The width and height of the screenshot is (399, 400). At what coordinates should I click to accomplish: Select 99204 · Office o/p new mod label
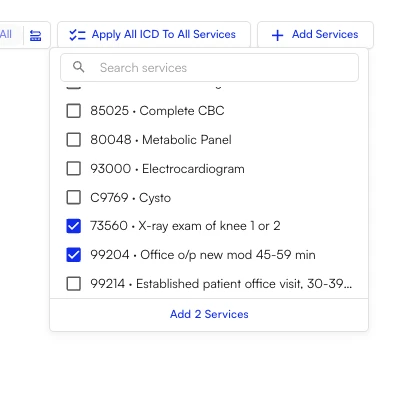pyautogui.click(x=203, y=255)
